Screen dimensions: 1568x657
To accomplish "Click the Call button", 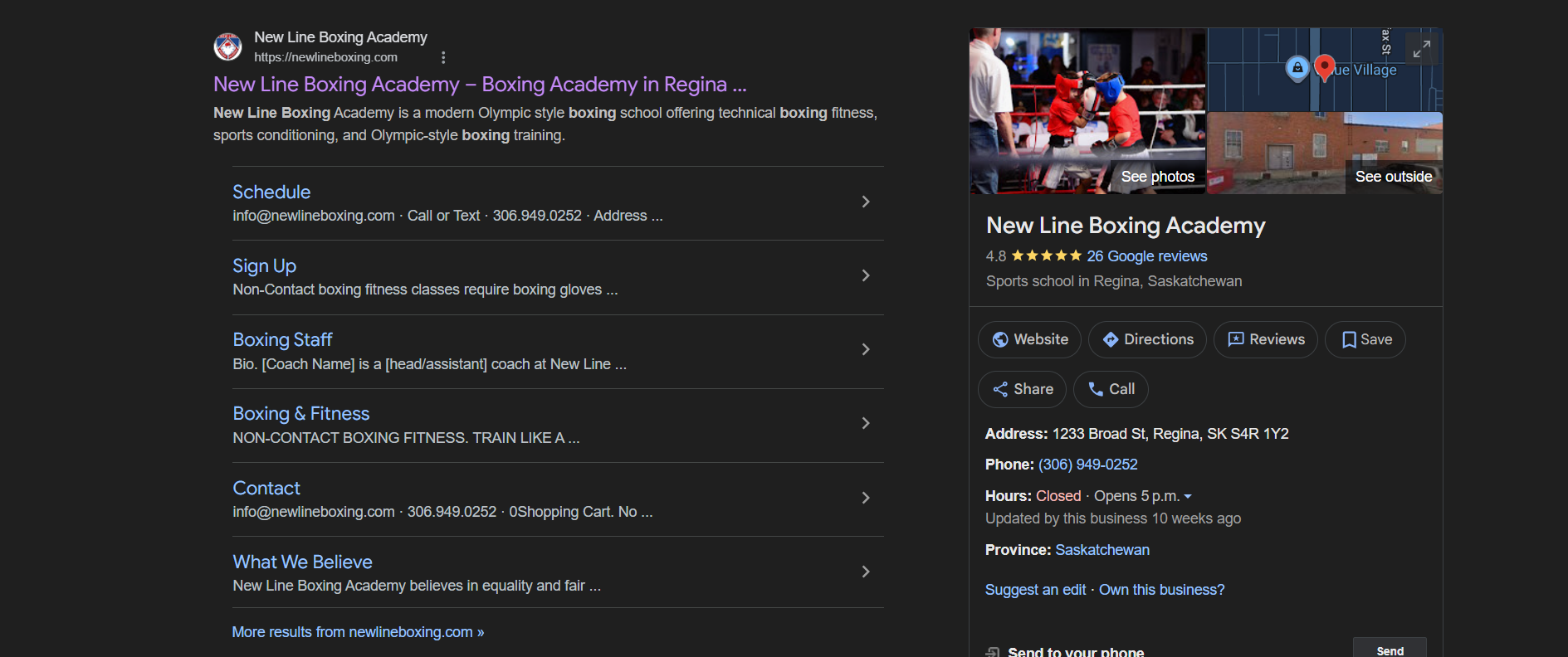I will point(1111,389).
